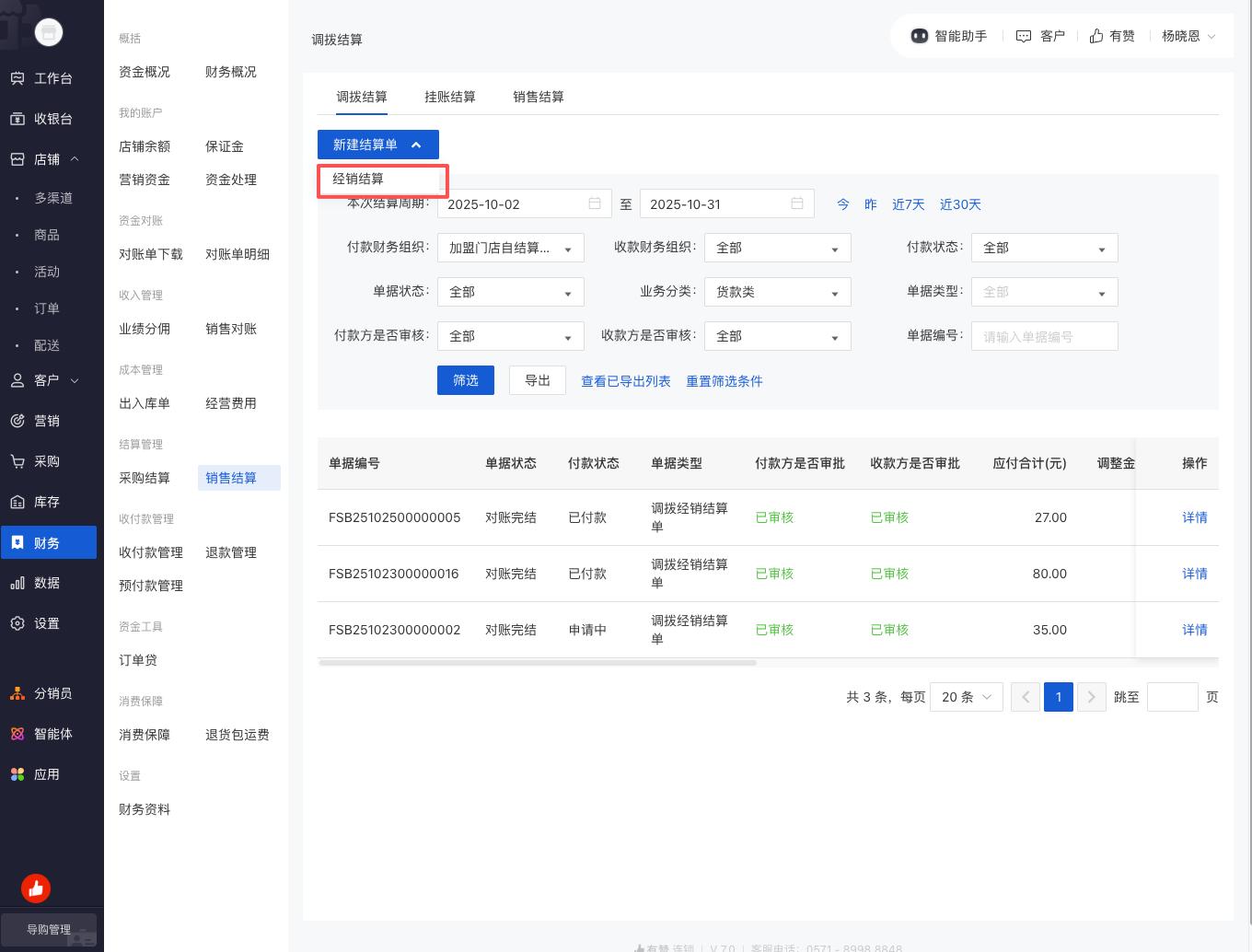The width and height of the screenshot is (1252, 952).
Task: Select 经销结算 from the dropdown menu
Action: tap(358, 180)
